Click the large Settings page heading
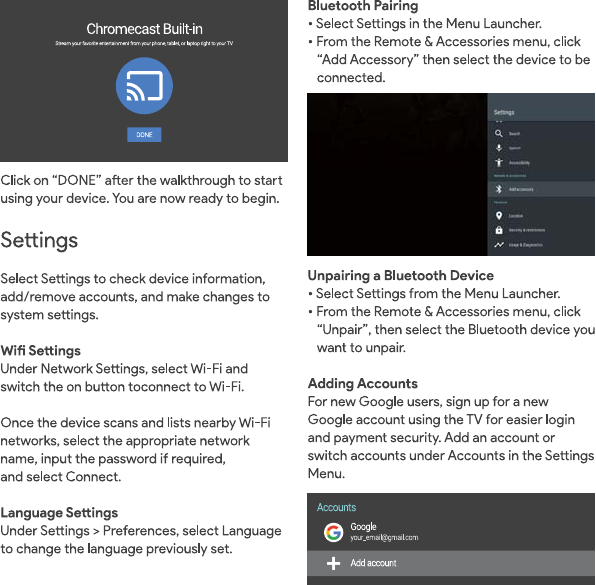 pos(39,240)
